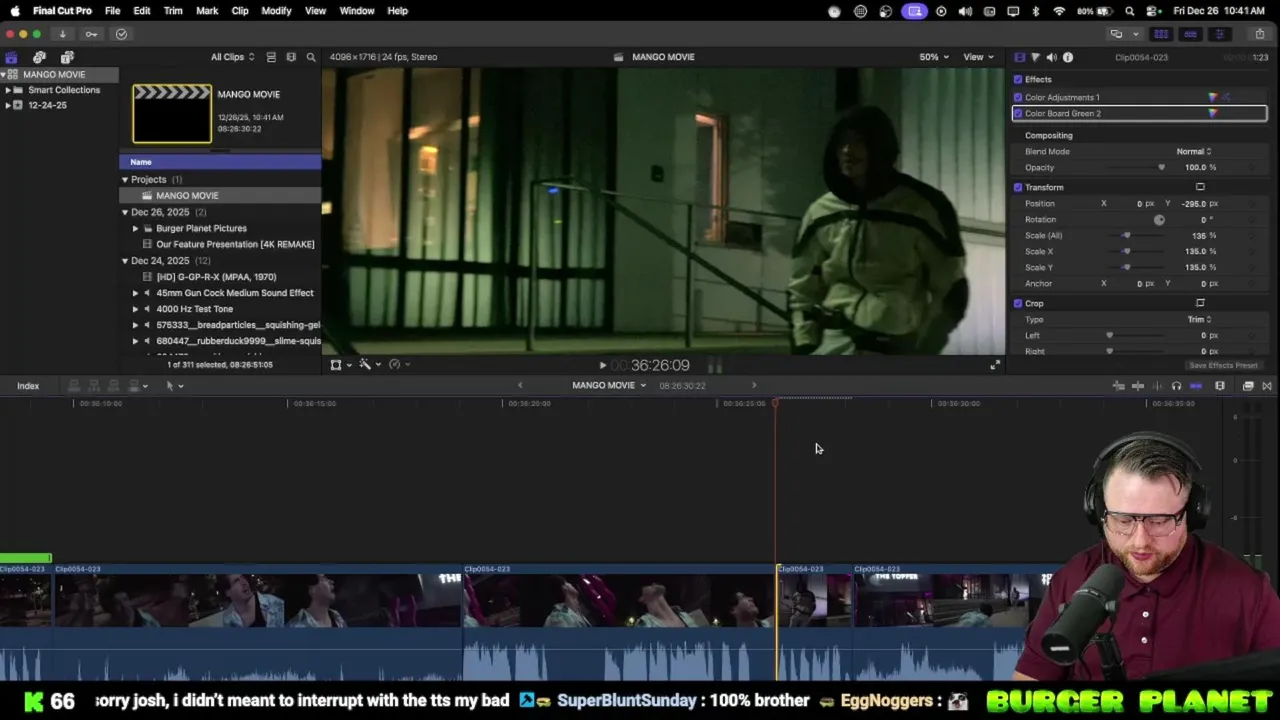
Task: Show the Libraries sidebar clapper icon
Action: pos(11,57)
